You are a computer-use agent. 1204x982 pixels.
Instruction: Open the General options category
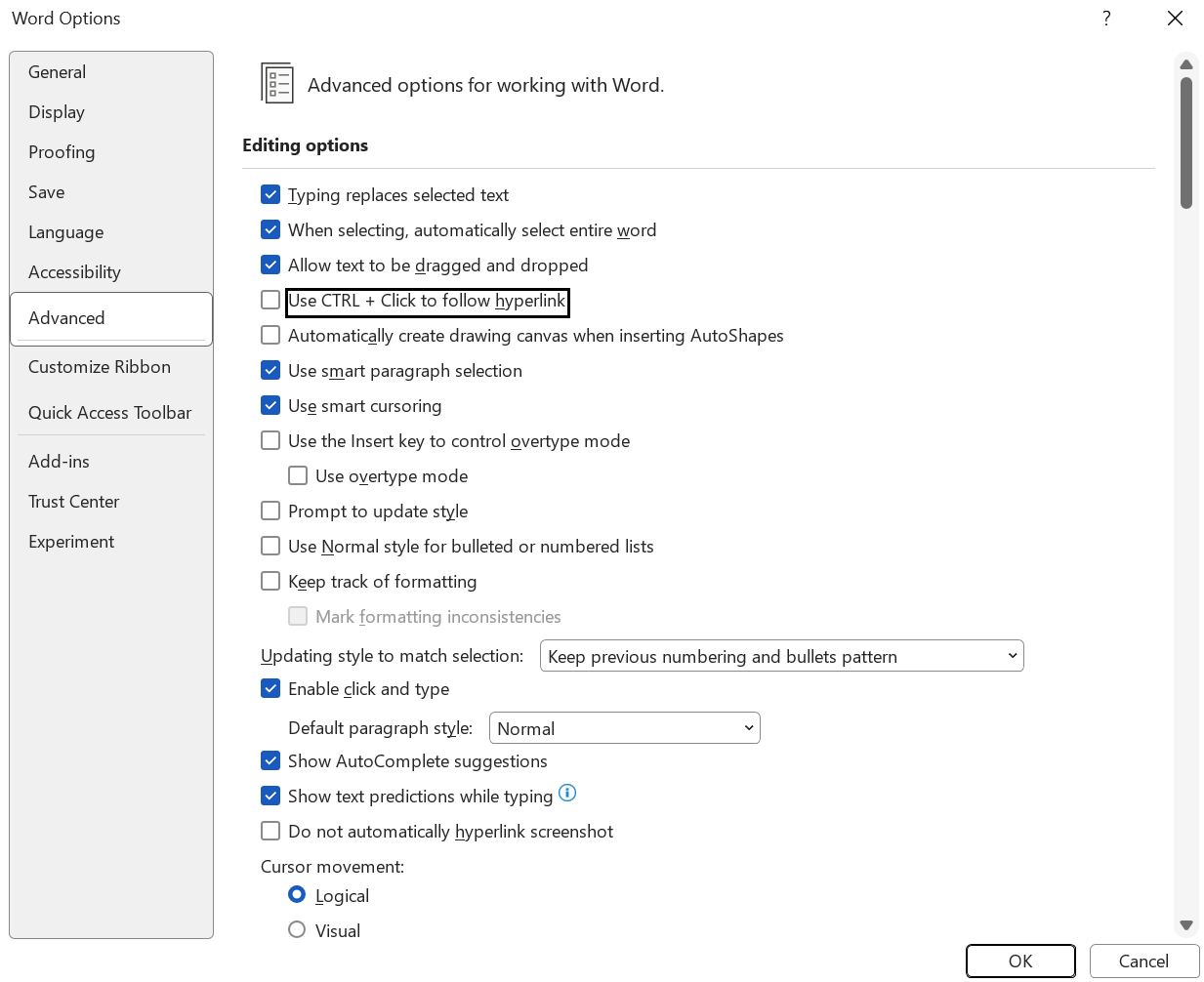point(111,72)
